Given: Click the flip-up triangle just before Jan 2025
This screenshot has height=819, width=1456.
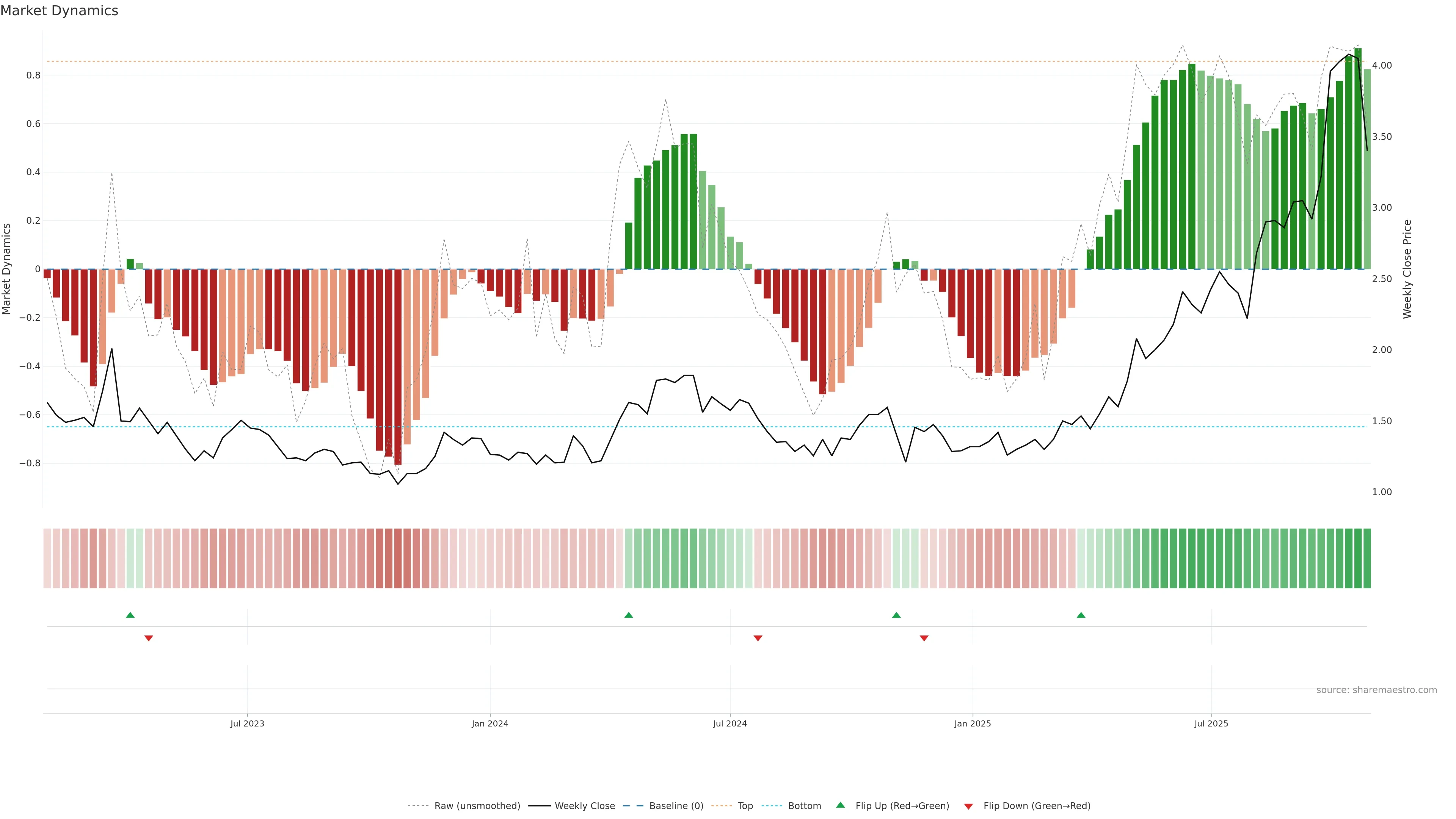Looking at the screenshot, I should pyautogui.click(x=896, y=615).
